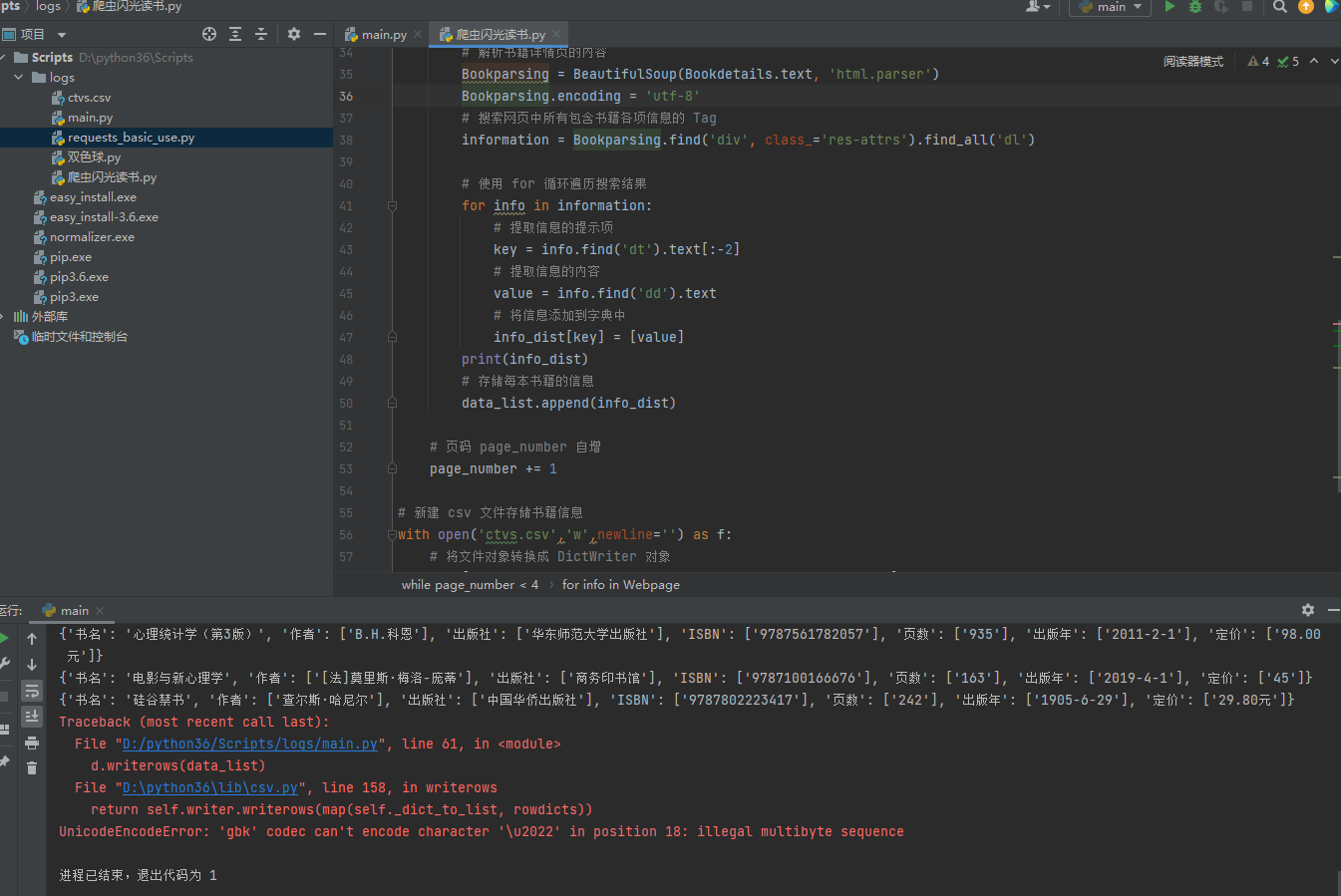Viewport: 1341px width, 896px height.
Task: Select easy_install-3.6.exe in project tree
Action: (x=104, y=216)
